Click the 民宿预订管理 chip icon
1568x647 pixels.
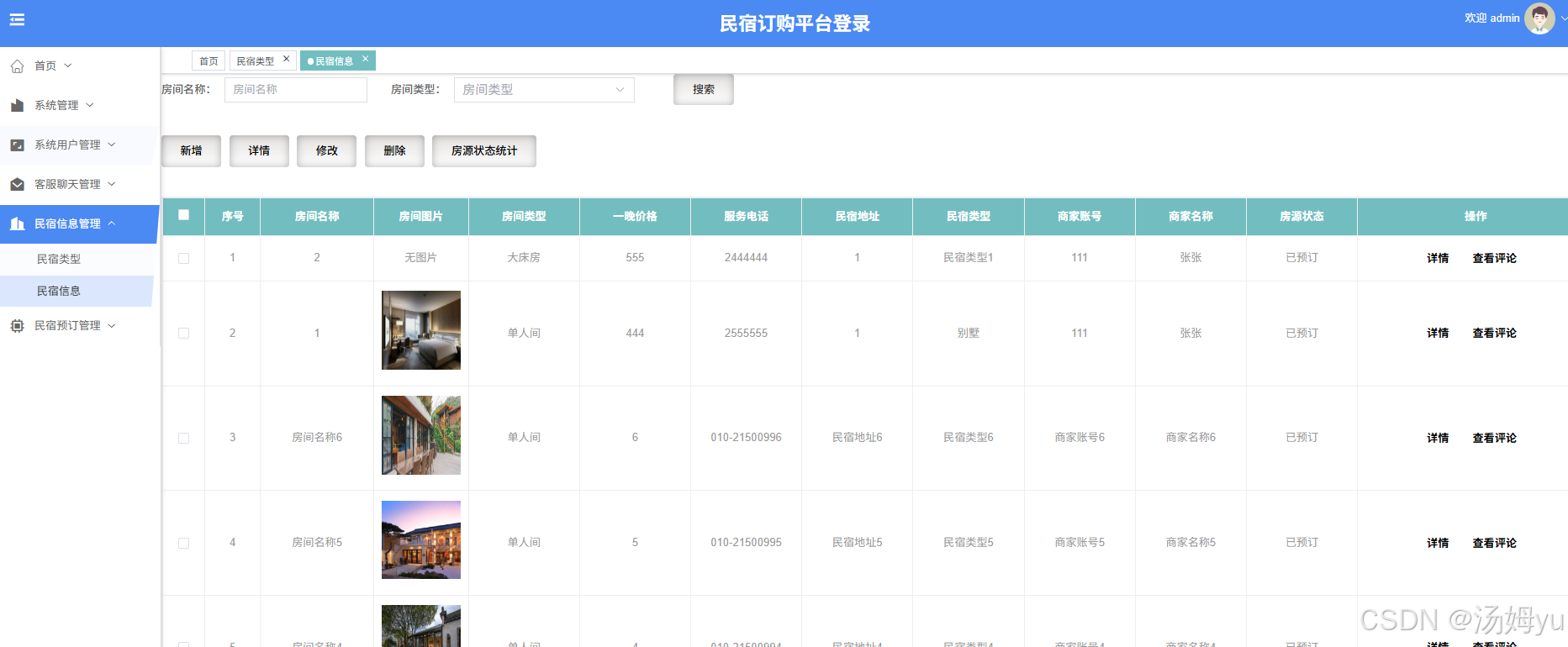(17, 325)
